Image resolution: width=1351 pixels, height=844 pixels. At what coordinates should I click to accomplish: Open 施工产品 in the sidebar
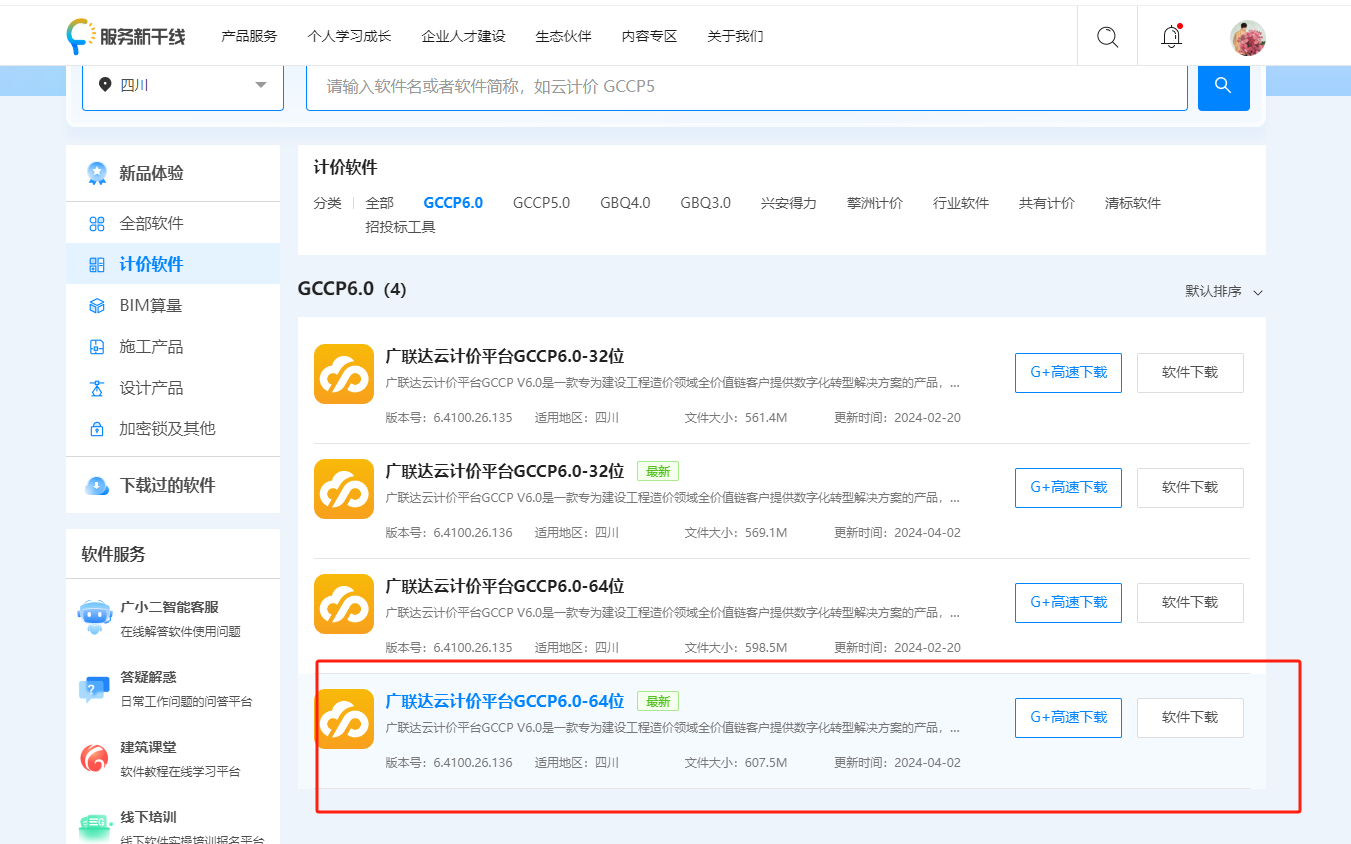pos(173,347)
